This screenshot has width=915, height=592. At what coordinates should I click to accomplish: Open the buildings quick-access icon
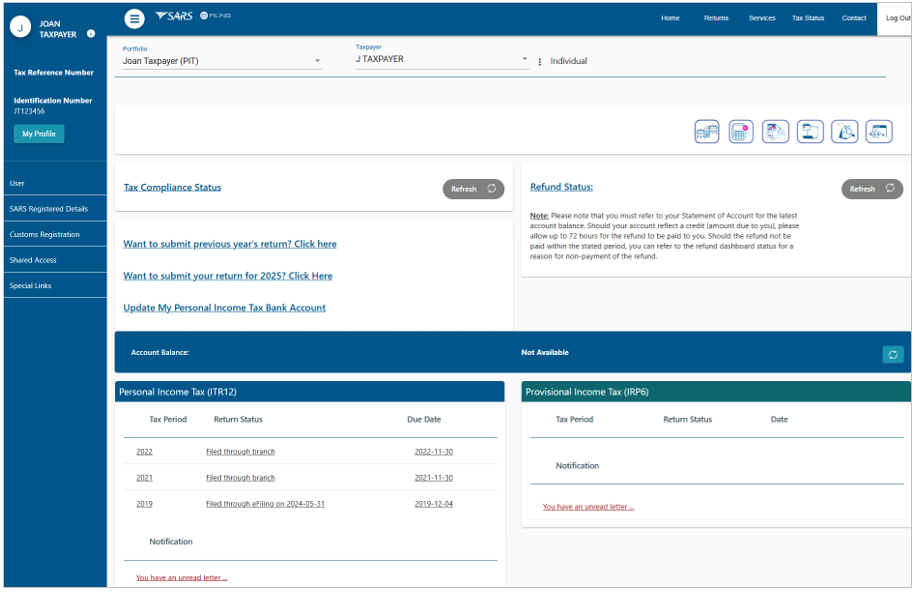click(x=707, y=131)
